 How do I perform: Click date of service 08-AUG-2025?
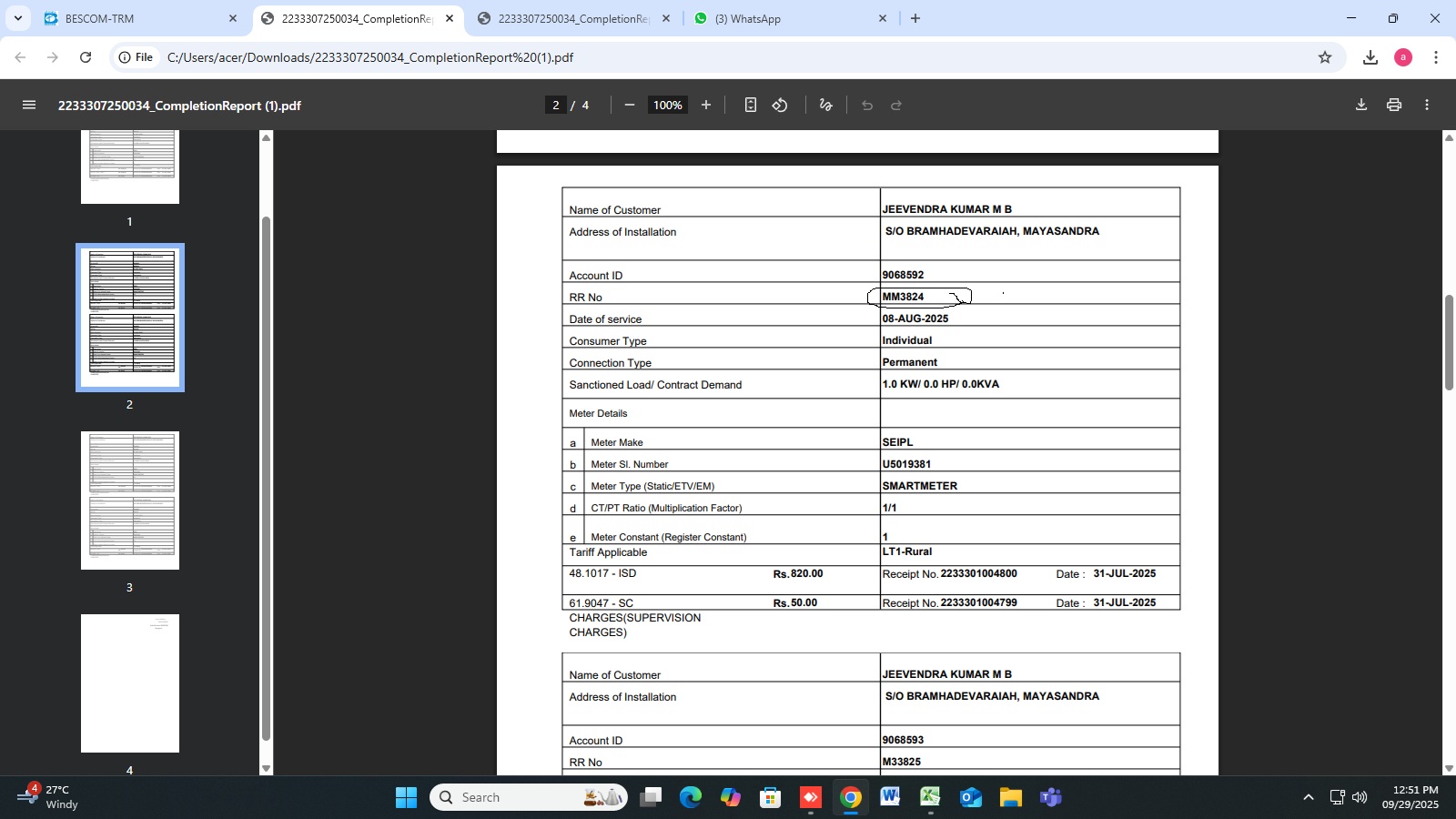pyautogui.click(x=915, y=318)
